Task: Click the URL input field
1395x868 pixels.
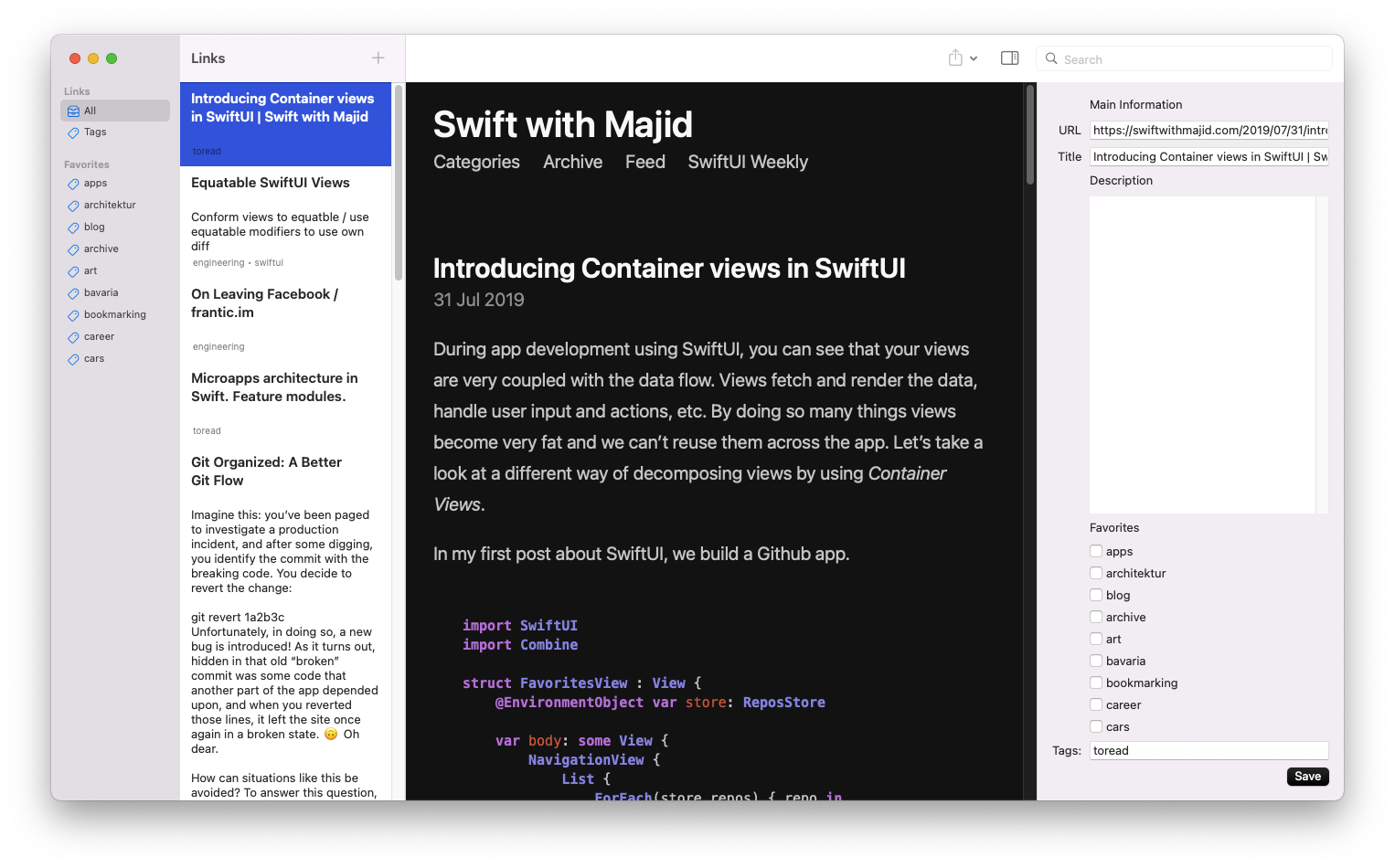Action: [x=1209, y=131]
